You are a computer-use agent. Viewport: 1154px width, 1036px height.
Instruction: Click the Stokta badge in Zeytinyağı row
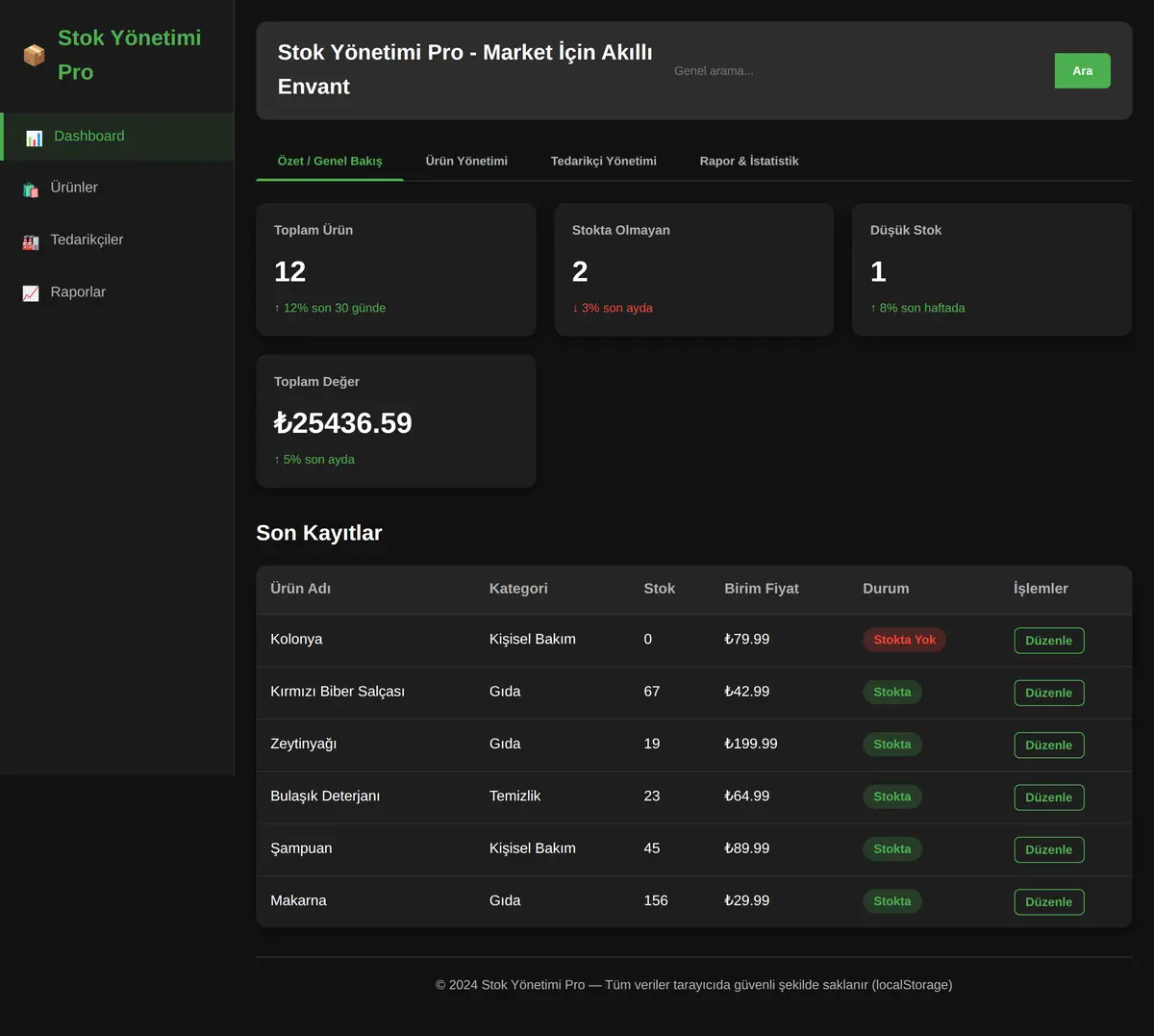pyautogui.click(x=892, y=745)
